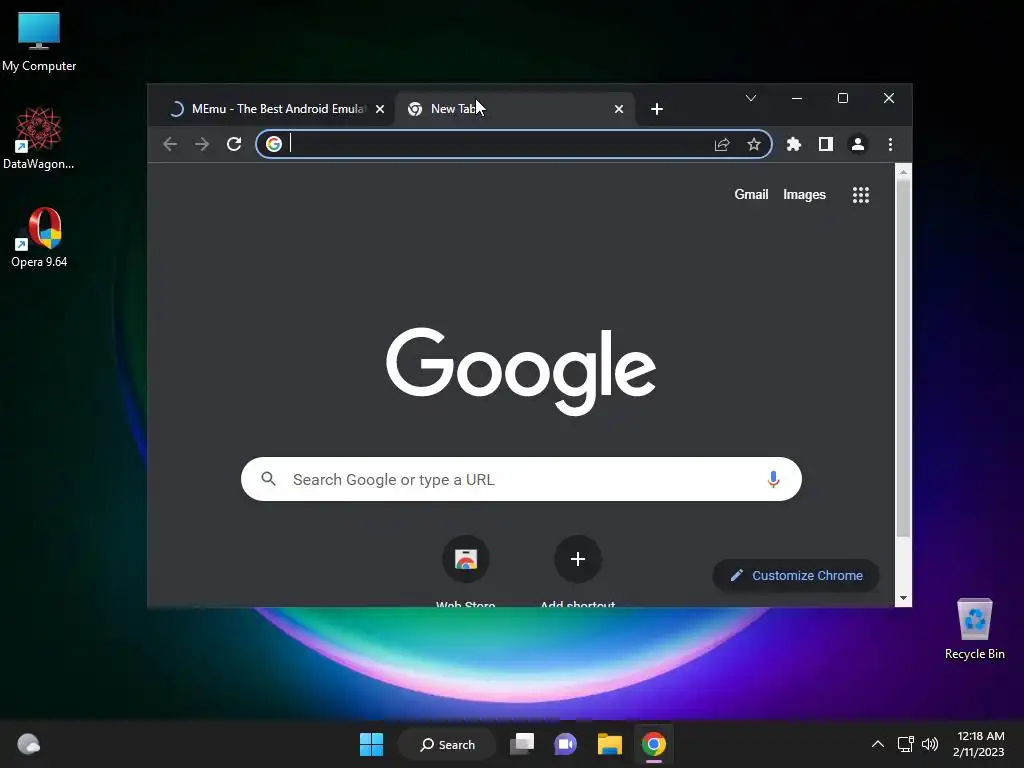
Task: Reload the page with the refresh icon
Action: coord(234,144)
